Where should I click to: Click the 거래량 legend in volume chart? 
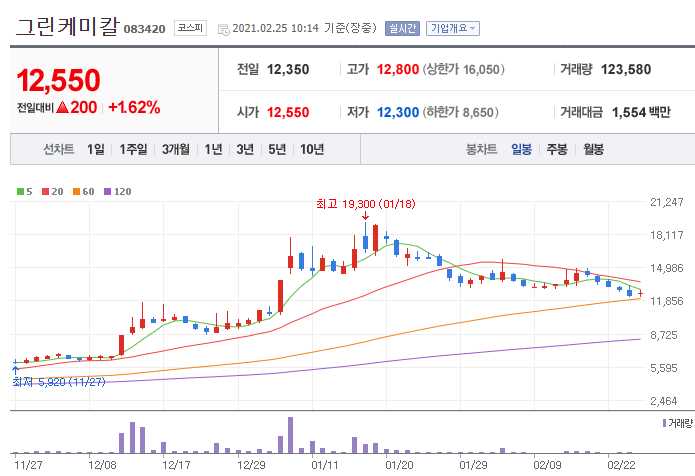(678, 423)
